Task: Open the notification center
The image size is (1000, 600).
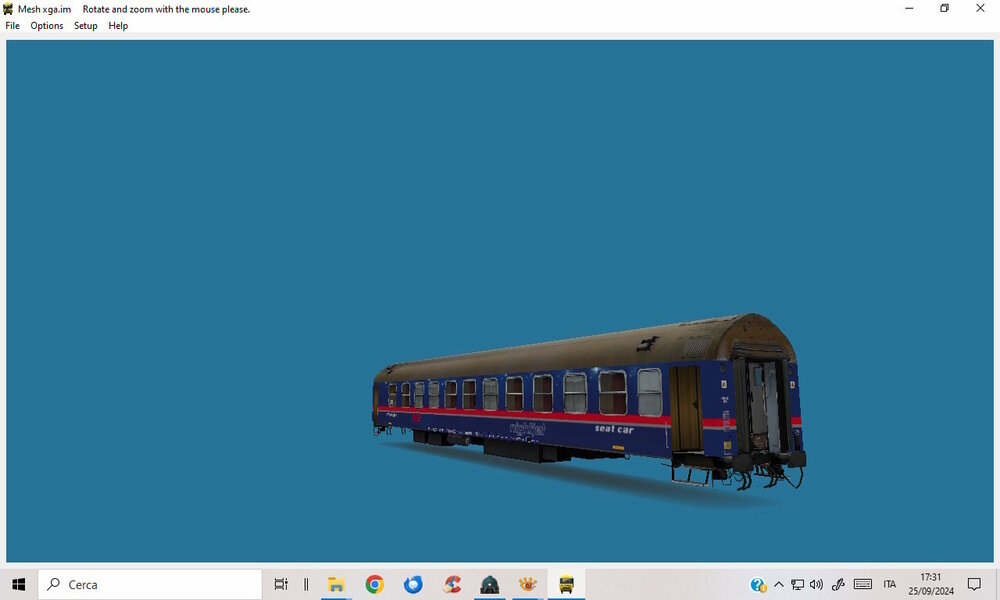Action: [x=974, y=584]
